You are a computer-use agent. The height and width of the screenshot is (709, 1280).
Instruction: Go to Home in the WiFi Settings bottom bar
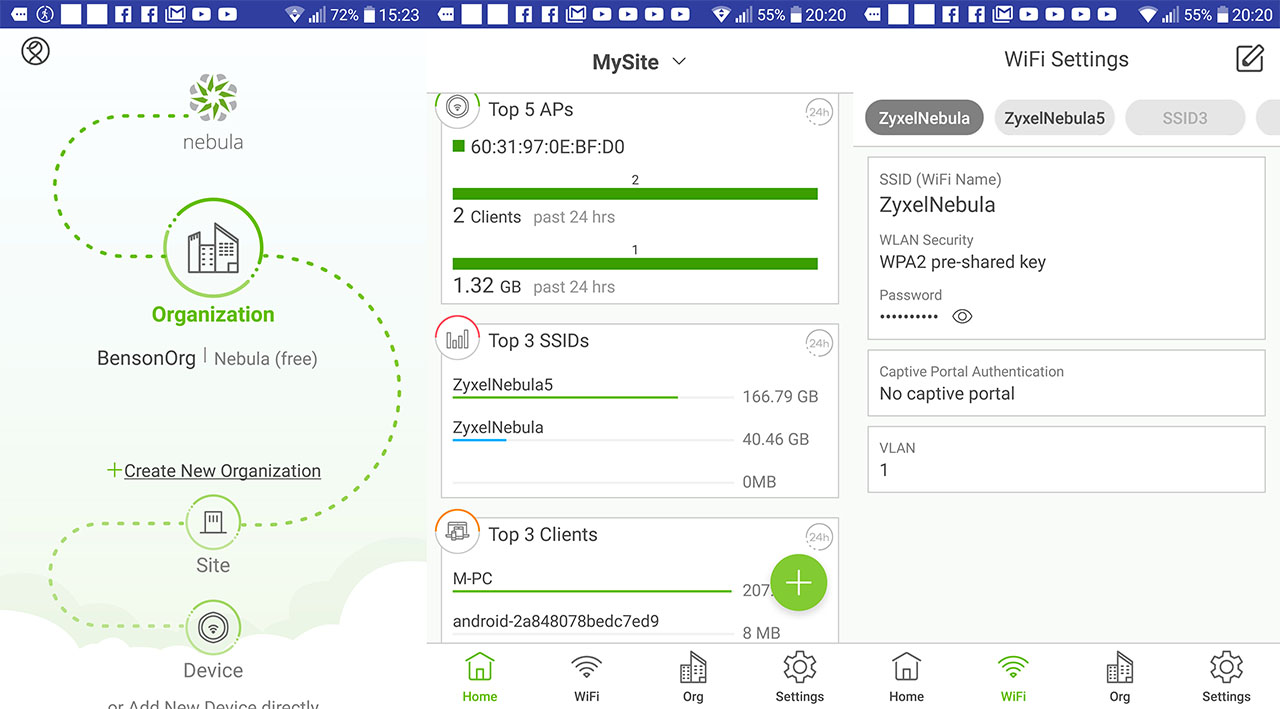tap(906, 677)
